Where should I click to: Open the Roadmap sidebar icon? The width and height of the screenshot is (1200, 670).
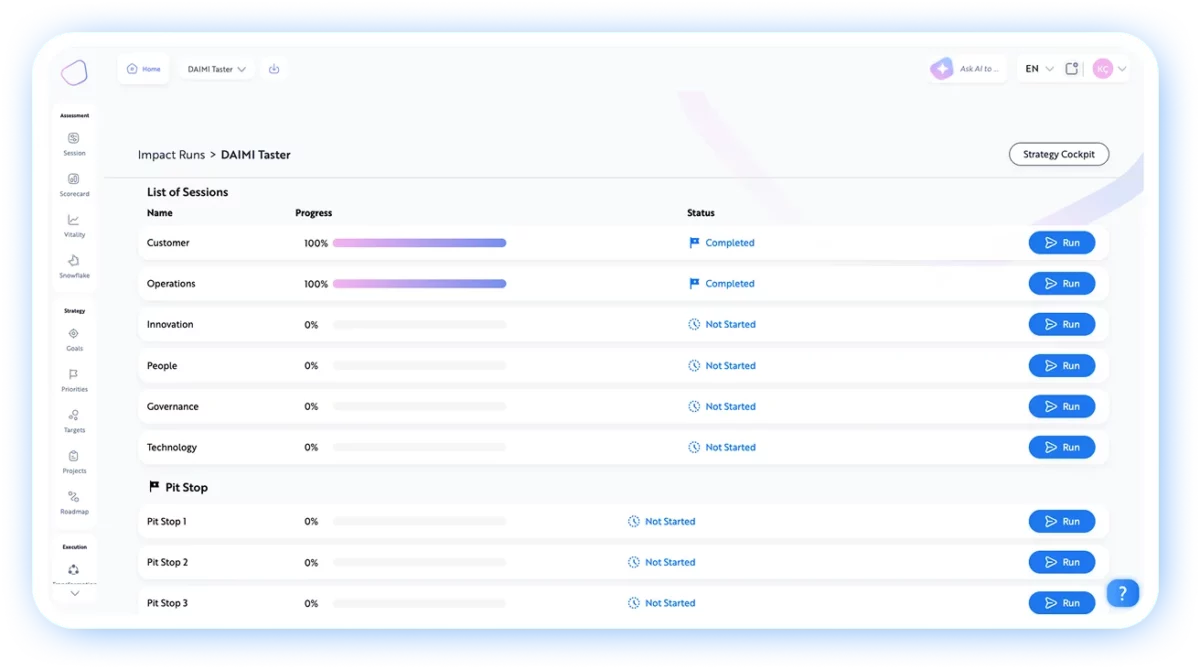click(x=74, y=497)
